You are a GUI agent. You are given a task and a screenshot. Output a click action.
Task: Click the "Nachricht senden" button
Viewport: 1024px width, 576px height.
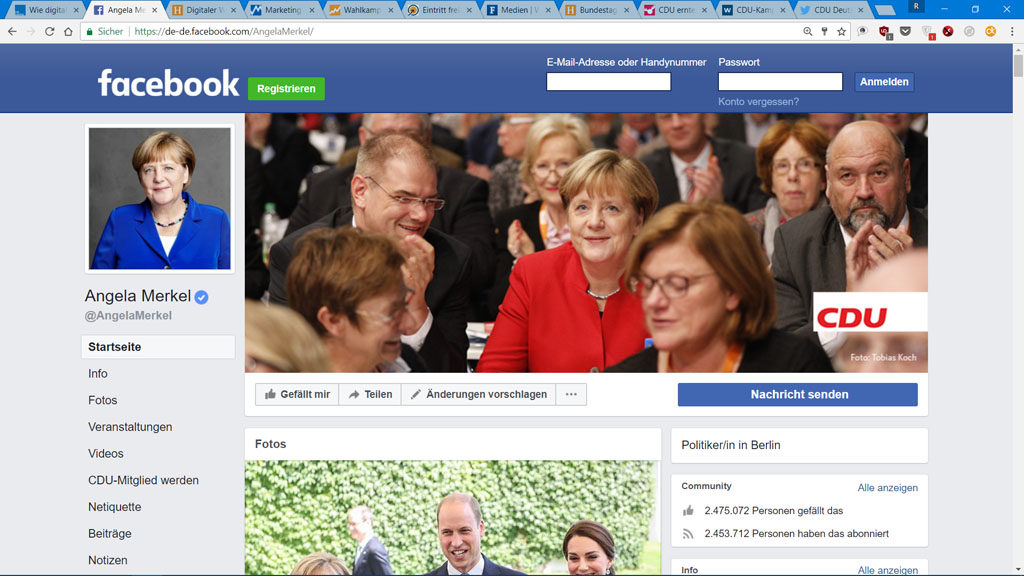click(x=797, y=394)
